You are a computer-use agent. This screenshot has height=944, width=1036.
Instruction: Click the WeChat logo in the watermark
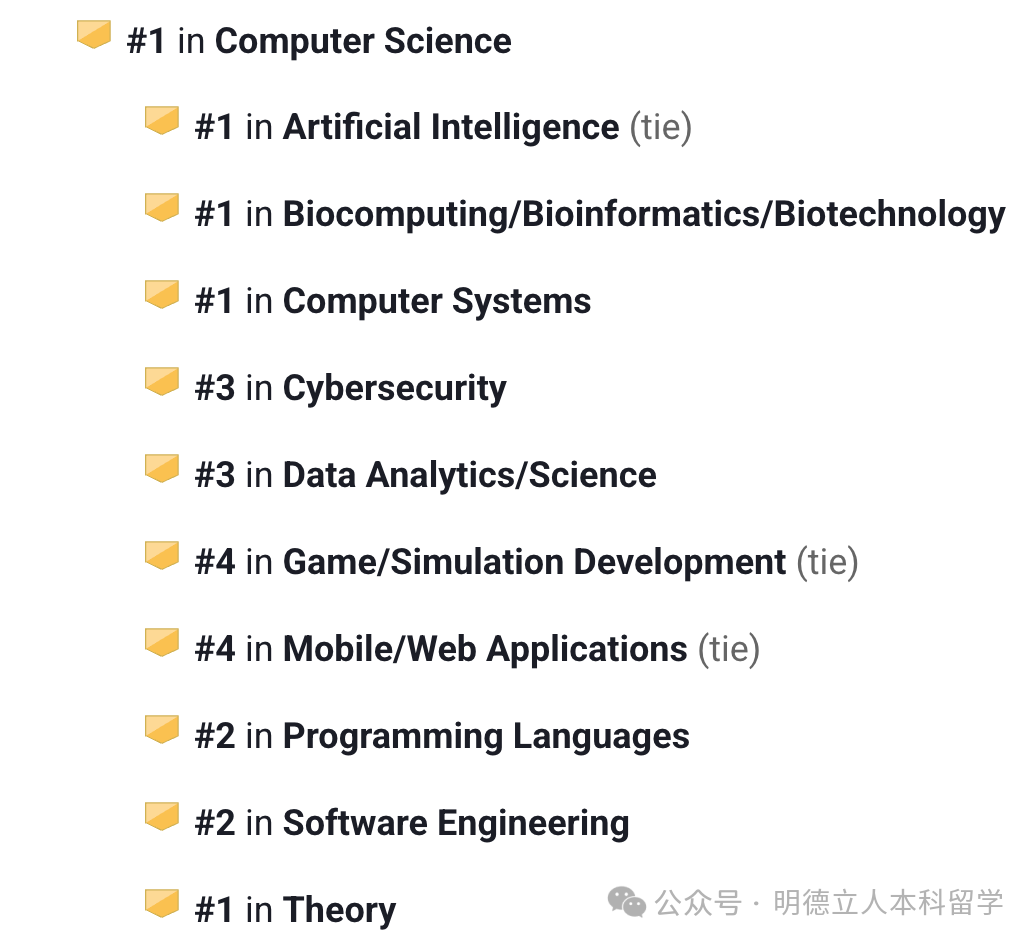click(627, 905)
